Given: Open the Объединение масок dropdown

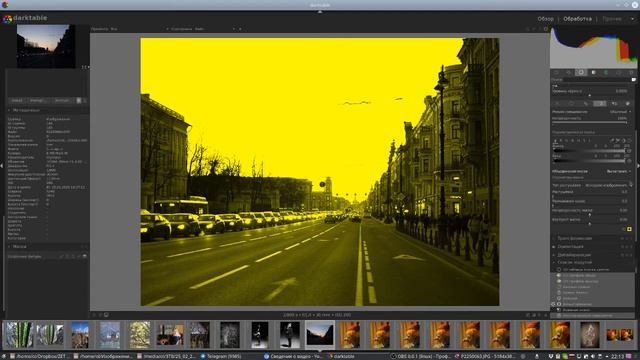Looking at the screenshot, I should [592, 171].
